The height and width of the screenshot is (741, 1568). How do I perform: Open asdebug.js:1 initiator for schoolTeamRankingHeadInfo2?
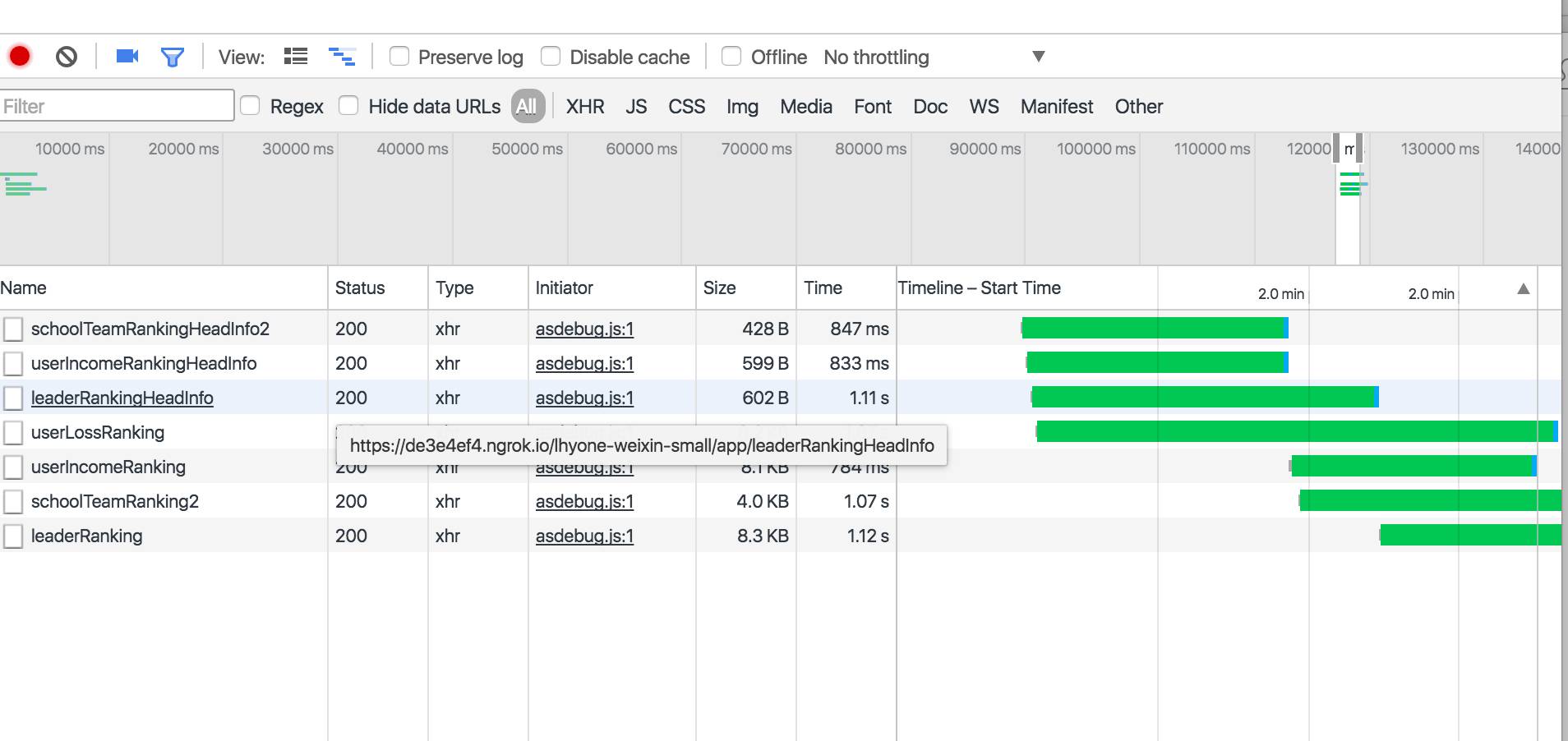point(584,329)
